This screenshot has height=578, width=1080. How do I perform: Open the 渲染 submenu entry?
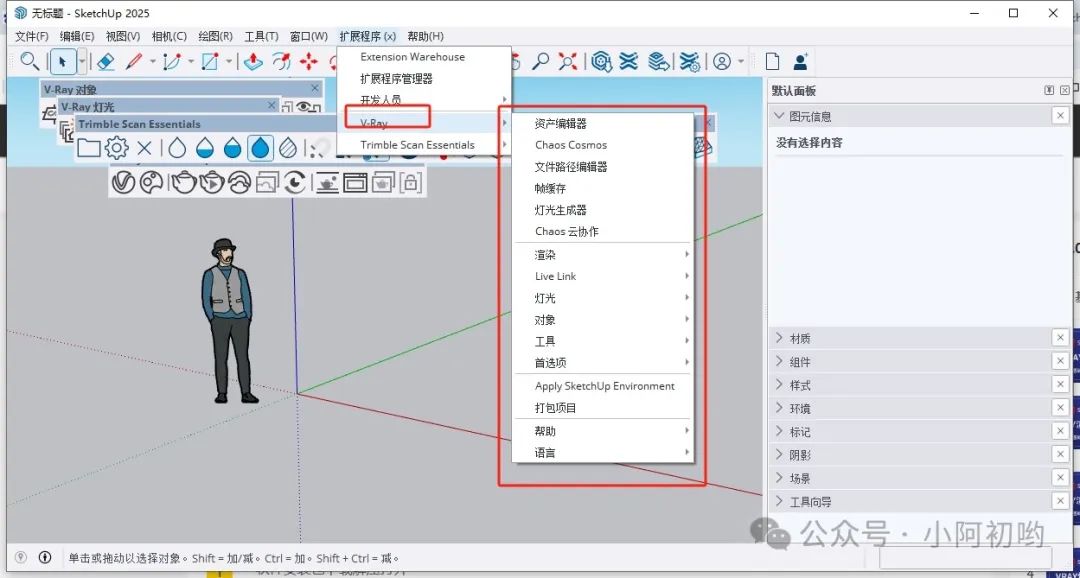coord(603,254)
